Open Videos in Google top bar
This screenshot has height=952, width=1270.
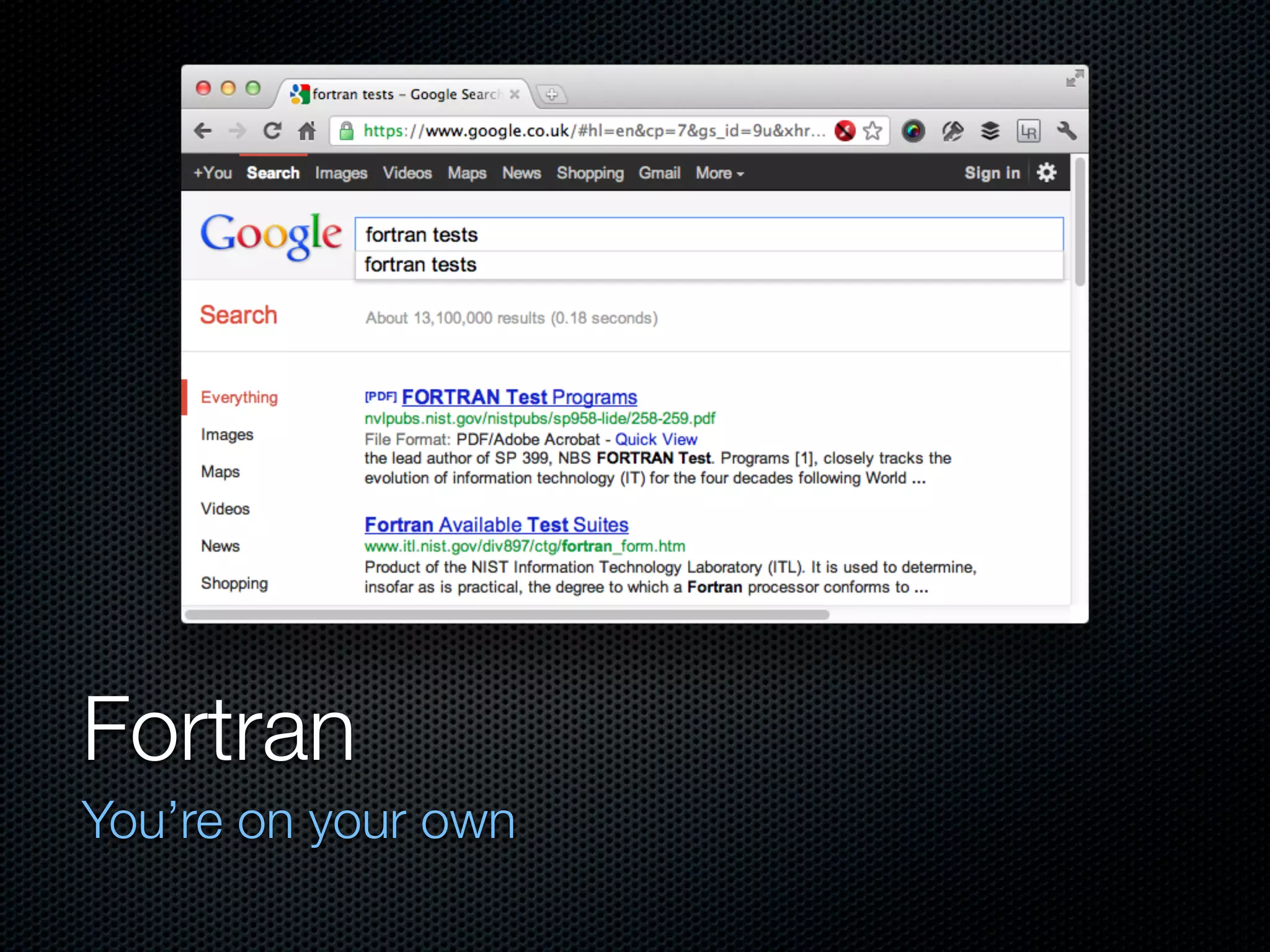coord(407,173)
